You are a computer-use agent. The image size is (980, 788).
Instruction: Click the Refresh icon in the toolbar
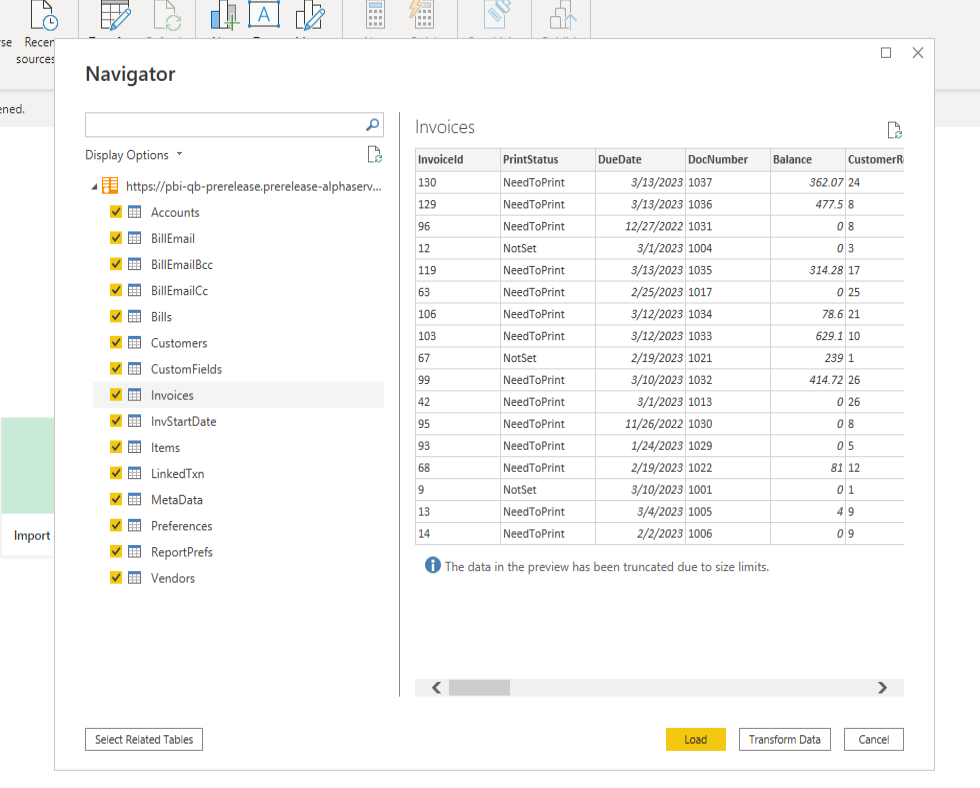point(168,15)
